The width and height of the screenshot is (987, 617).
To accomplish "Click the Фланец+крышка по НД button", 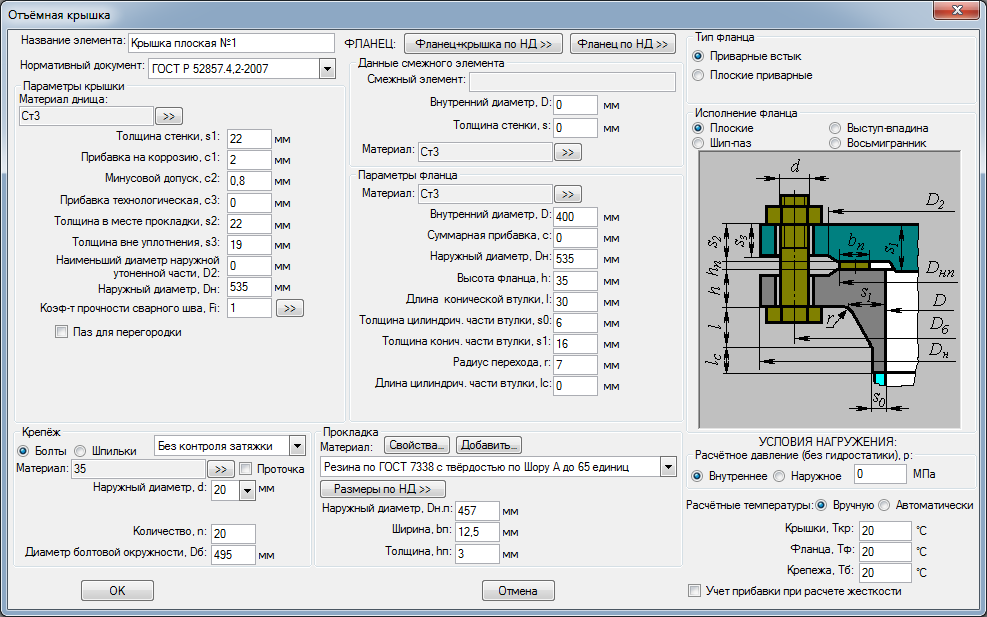I will click(483, 44).
